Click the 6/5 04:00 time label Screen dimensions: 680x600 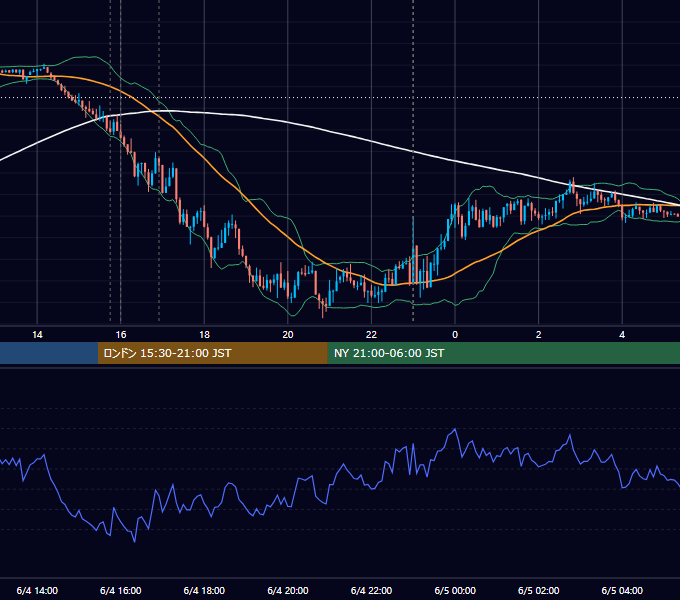click(622, 590)
